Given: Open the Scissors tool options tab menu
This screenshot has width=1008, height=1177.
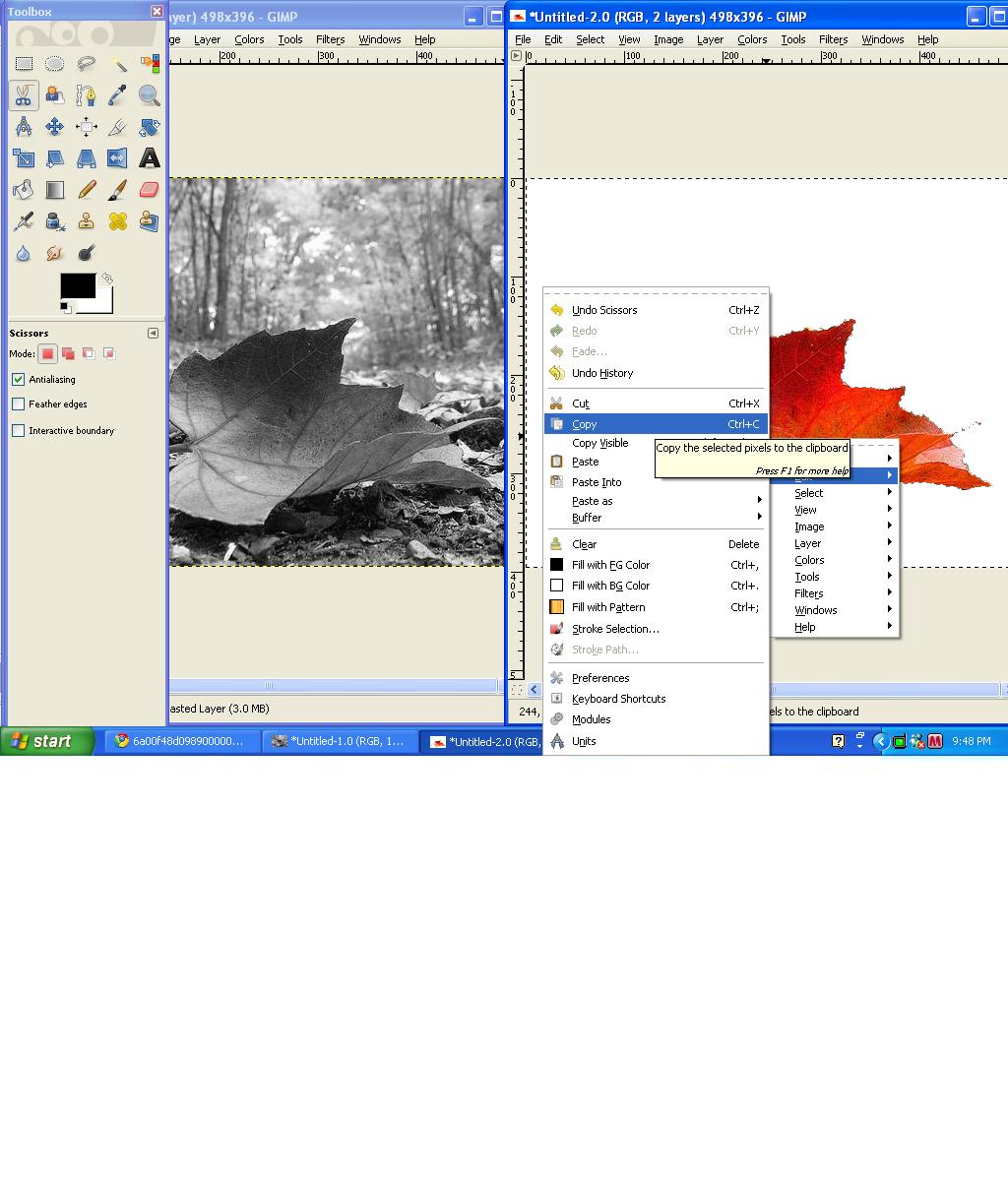Looking at the screenshot, I should (154, 334).
